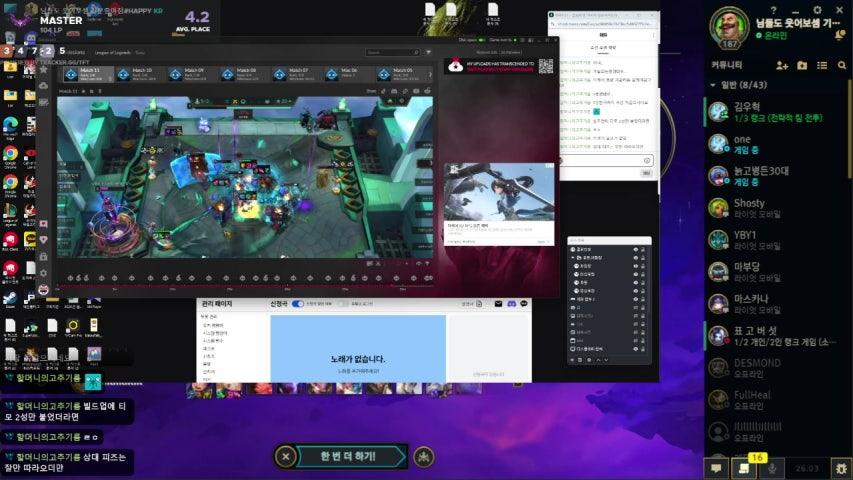Toggle eye of bottom-most source row
The height and width of the screenshot is (480, 853).
pyautogui.click(x=635, y=349)
